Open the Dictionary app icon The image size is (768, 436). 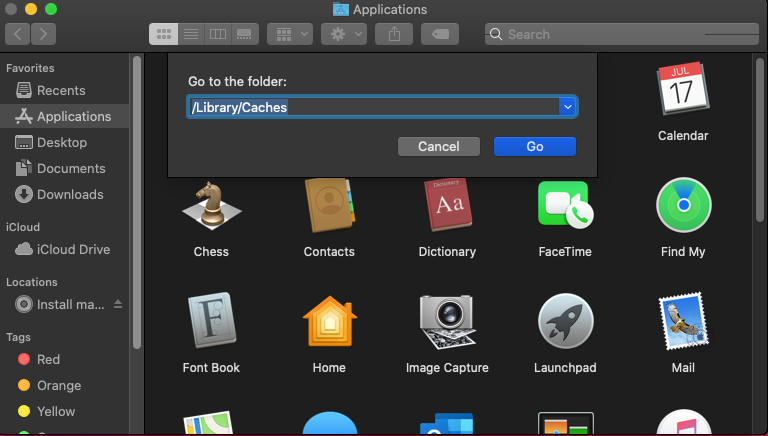(447, 205)
